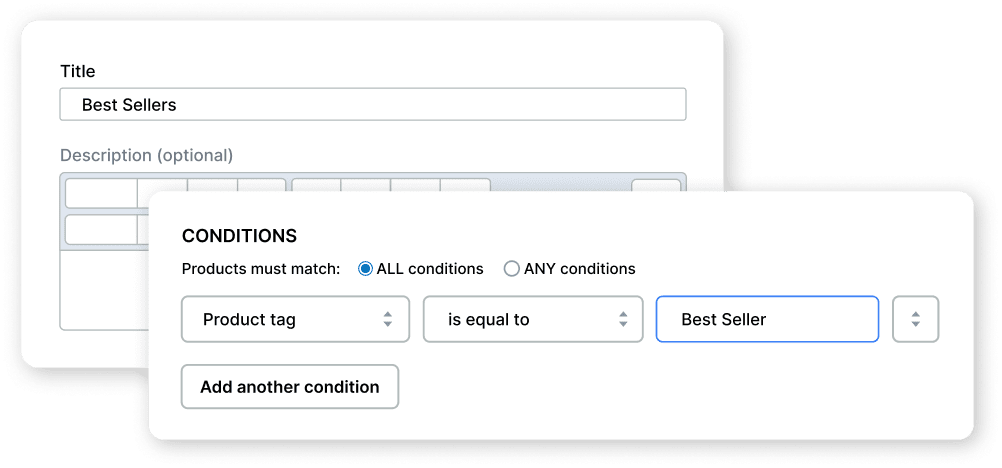Click the Title input field
The image size is (1002, 468).
point(372,105)
